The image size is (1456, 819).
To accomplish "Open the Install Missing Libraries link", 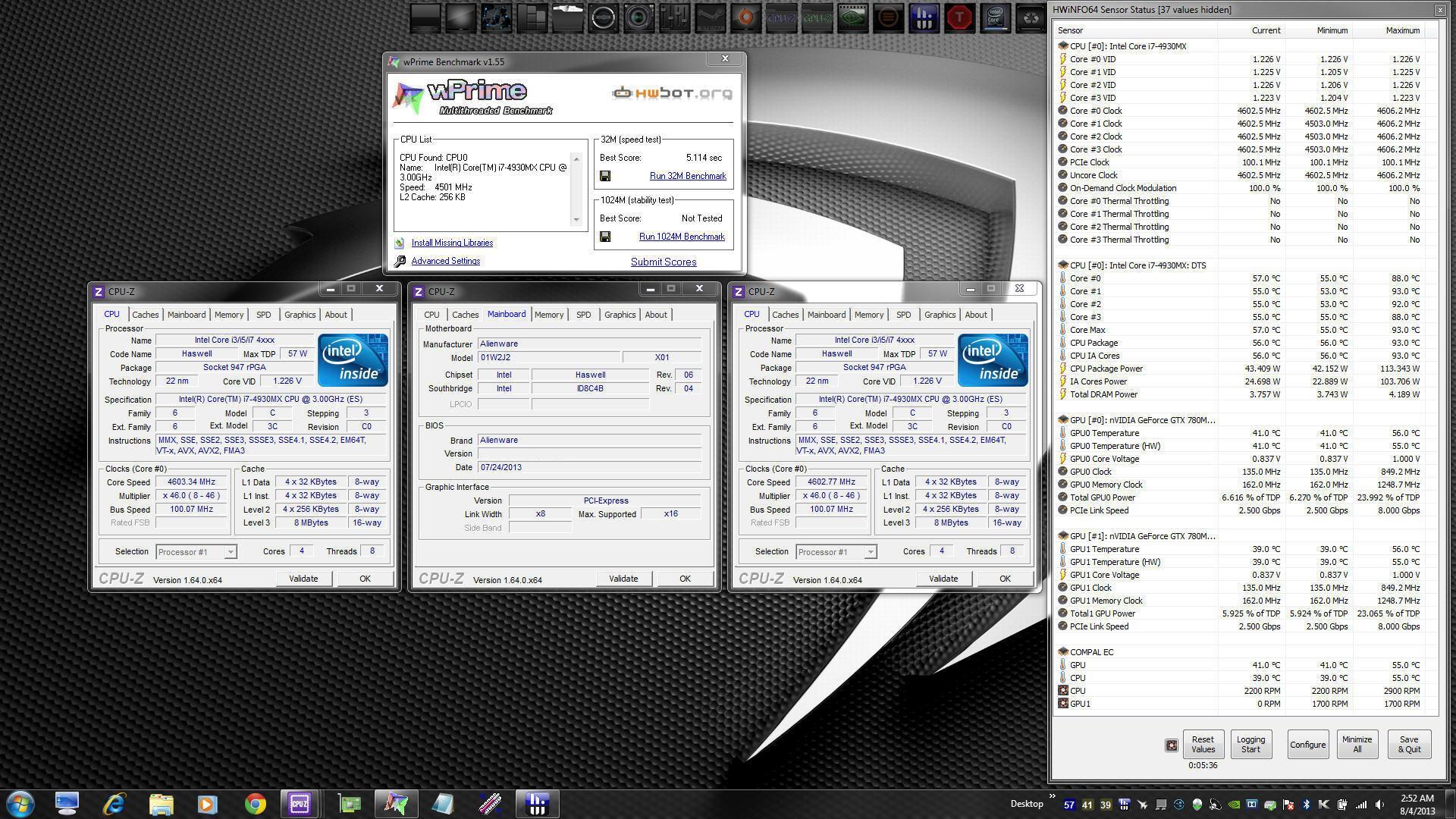I will [x=452, y=243].
